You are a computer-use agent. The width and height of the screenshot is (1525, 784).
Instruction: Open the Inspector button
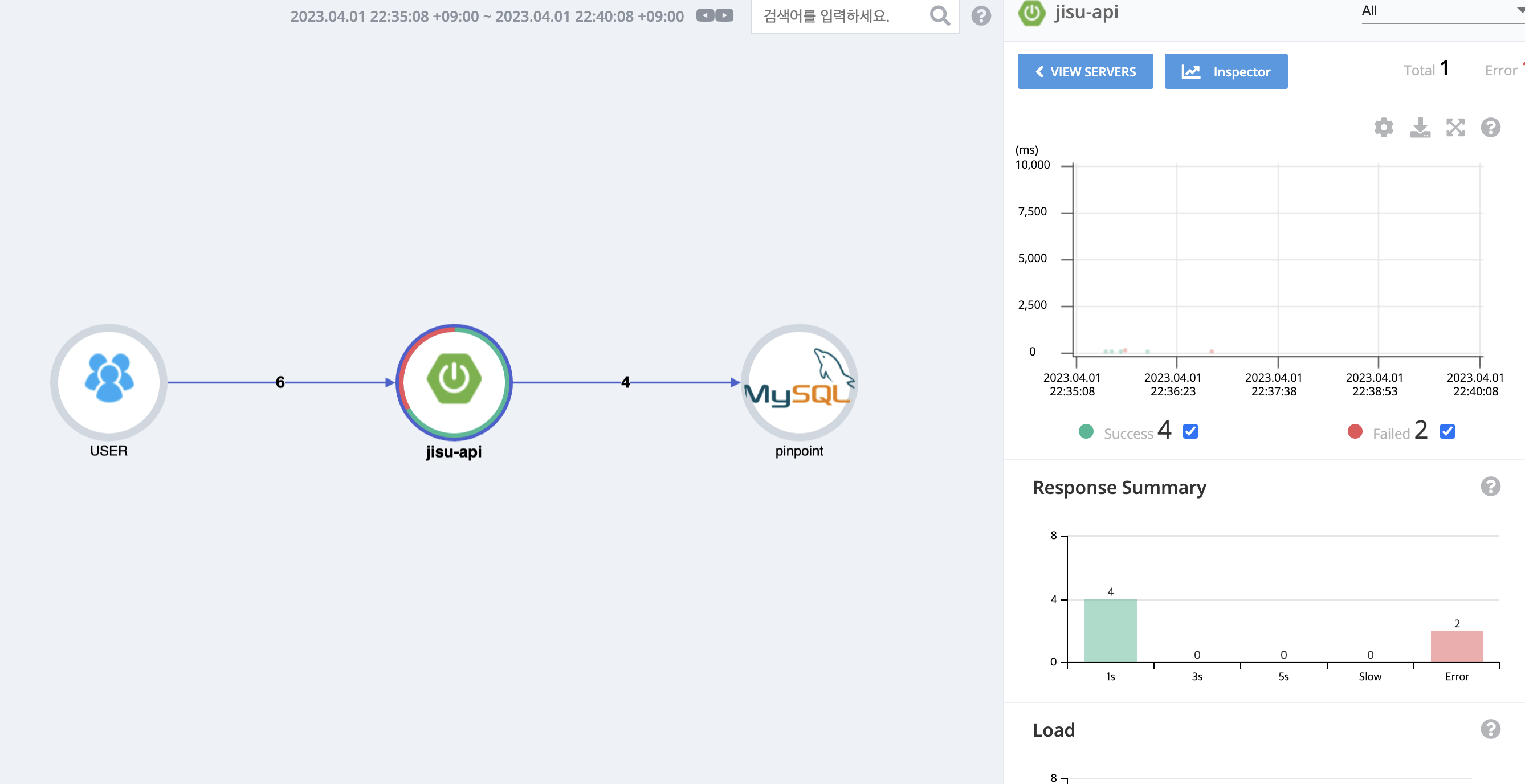1225,71
